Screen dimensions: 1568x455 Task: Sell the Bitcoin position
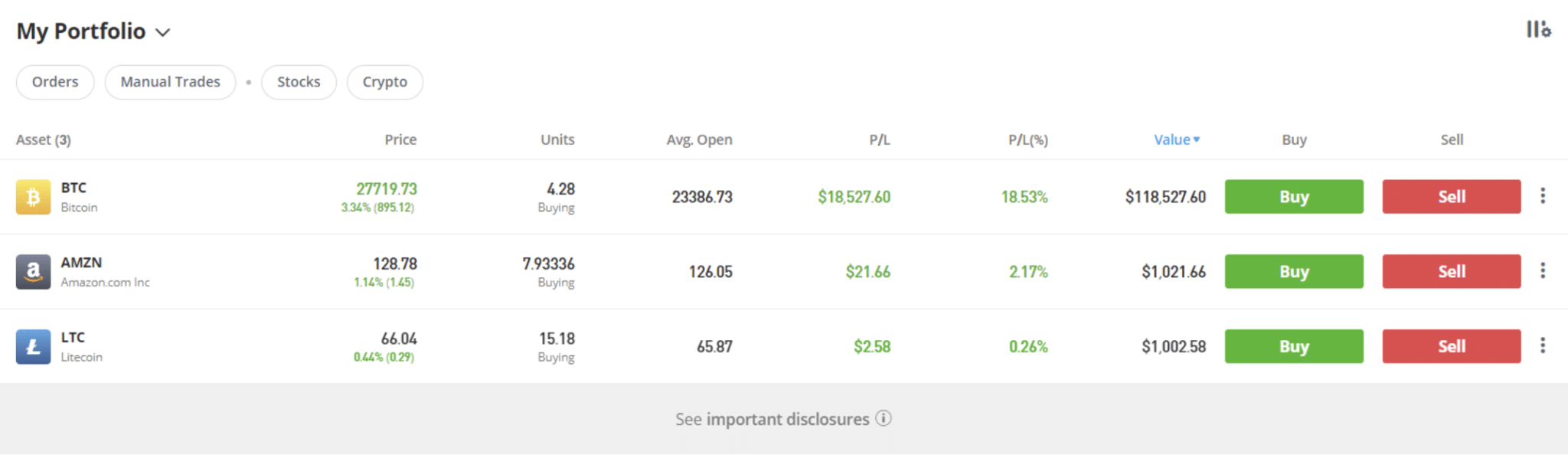point(1452,197)
